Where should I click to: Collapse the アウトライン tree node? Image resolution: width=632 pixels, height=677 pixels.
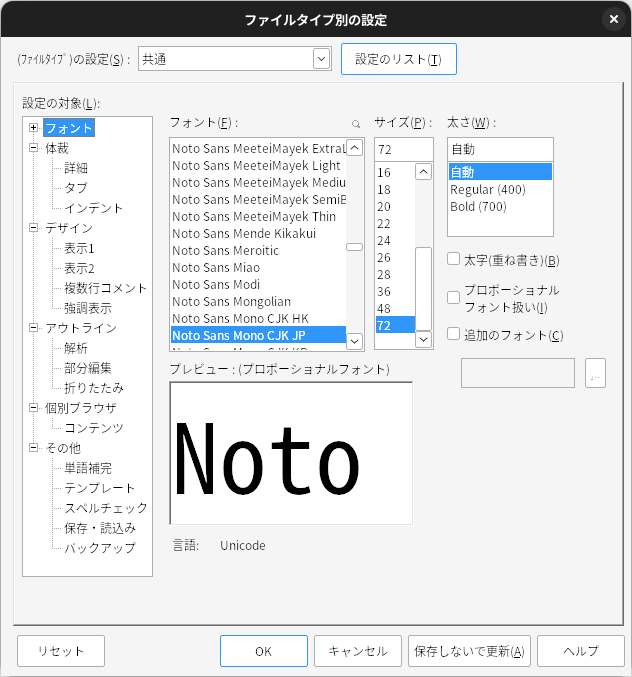[34, 328]
